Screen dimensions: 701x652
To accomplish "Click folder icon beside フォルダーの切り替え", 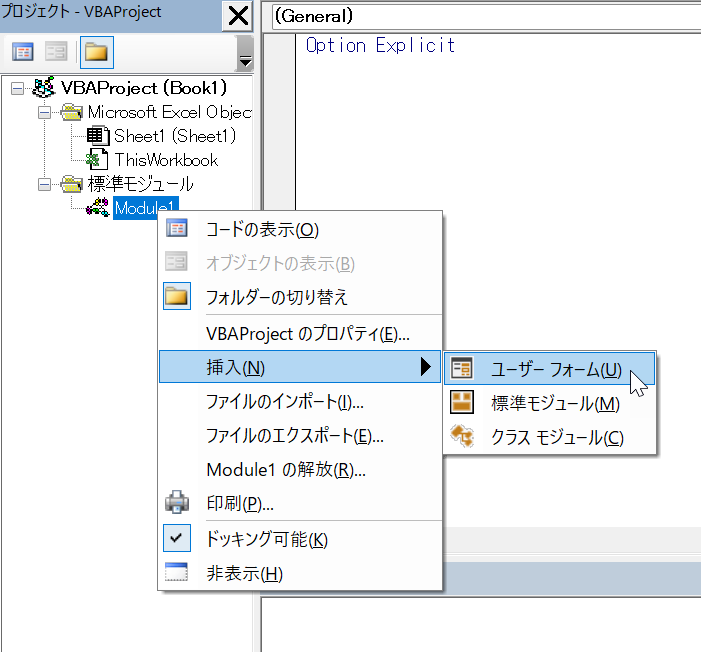I will (x=177, y=296).
